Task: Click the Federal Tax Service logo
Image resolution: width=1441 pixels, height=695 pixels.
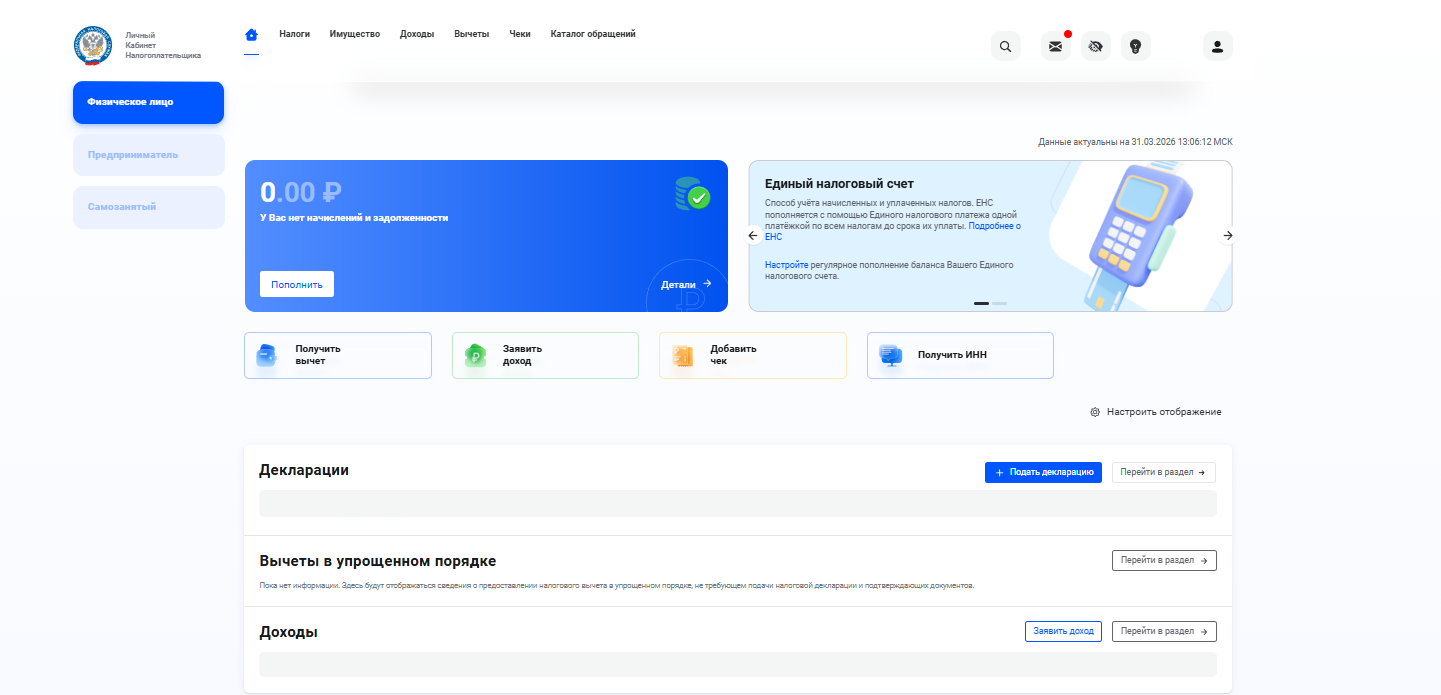Action: click(93, 46)
